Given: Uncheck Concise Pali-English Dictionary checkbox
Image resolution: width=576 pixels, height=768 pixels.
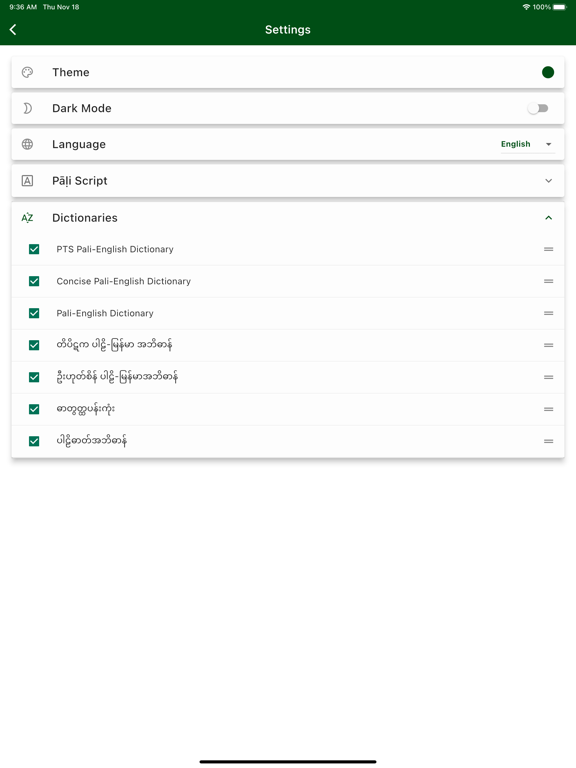Looking at the screenshot, I should coord(34,281).
